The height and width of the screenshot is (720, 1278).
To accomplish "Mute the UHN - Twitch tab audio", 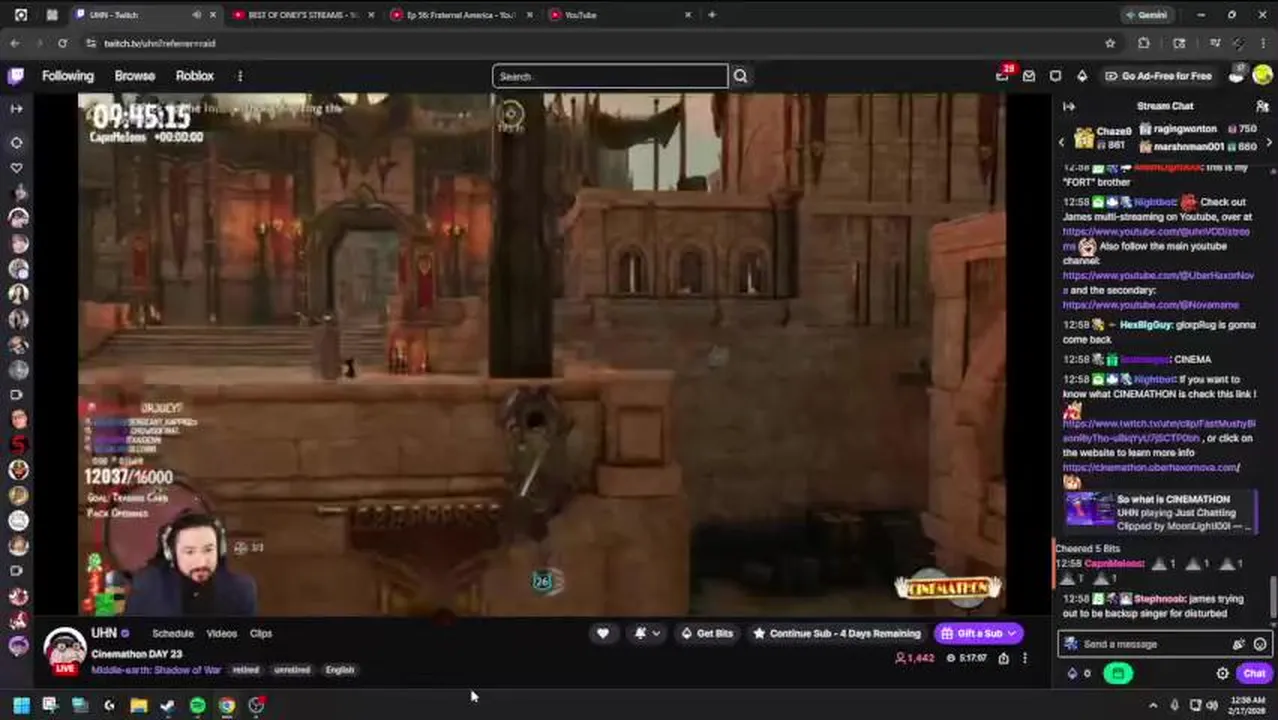I will [x=196, y=15].
